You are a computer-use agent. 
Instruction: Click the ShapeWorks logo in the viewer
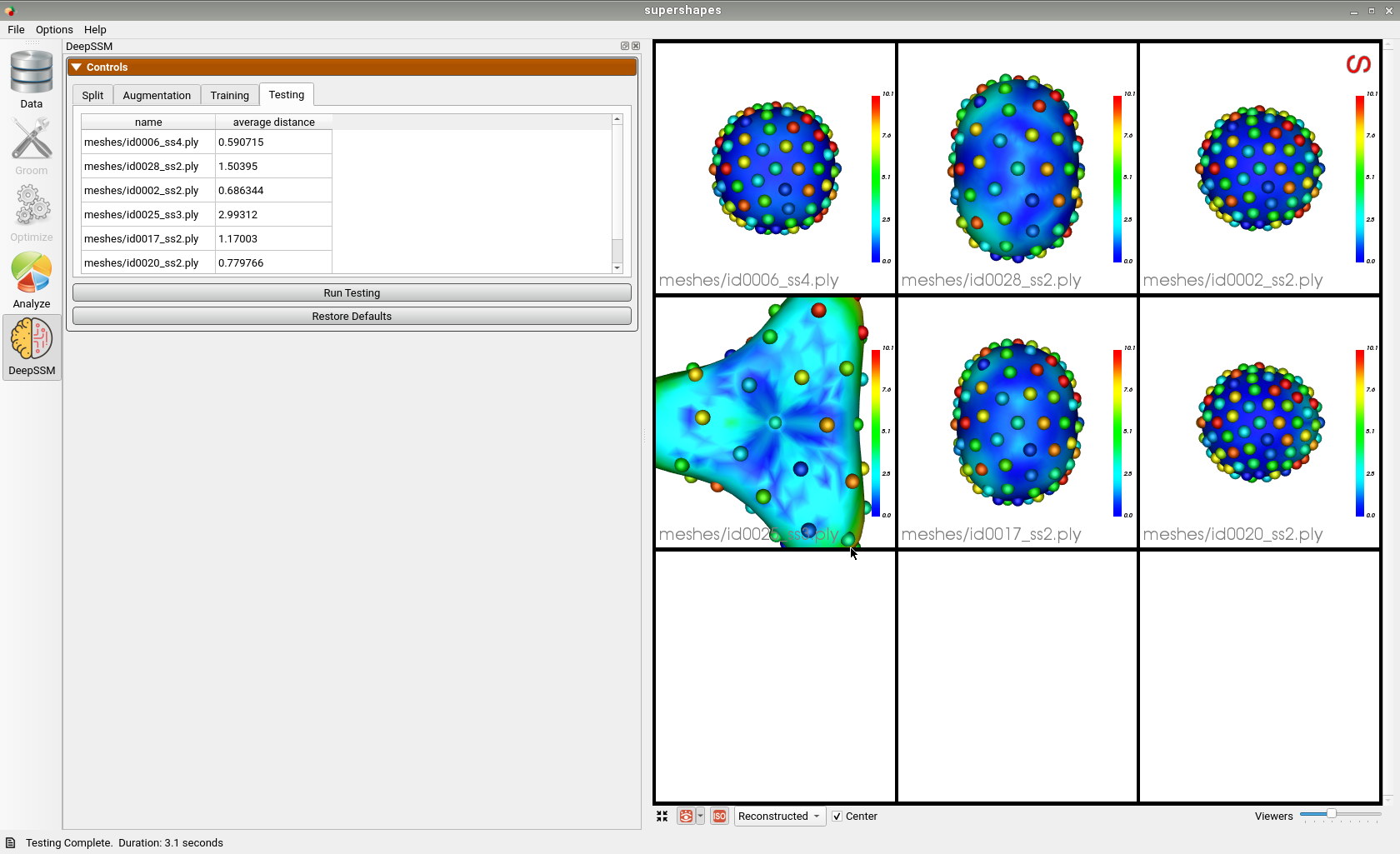click(1359, 64)
